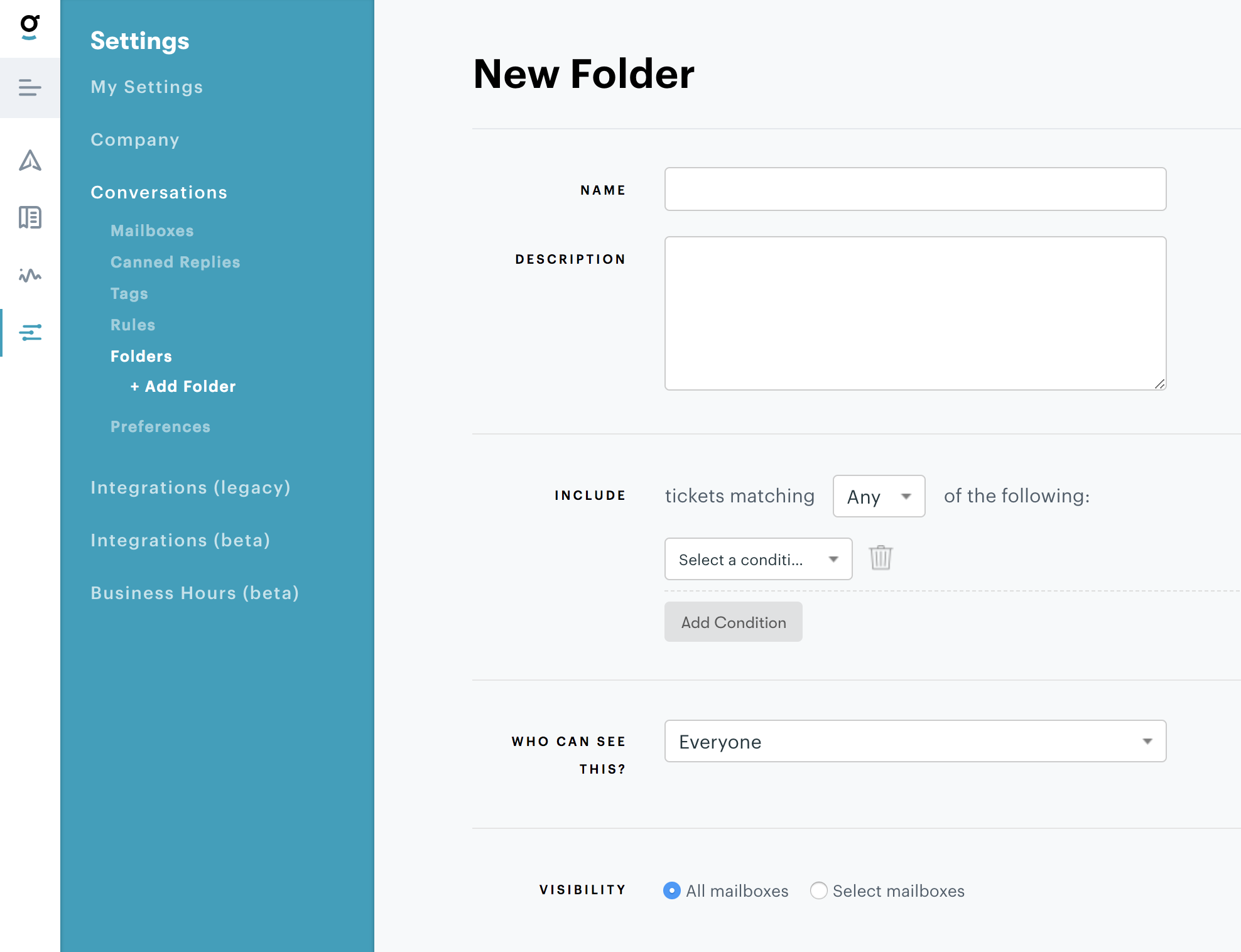Expand the 'Who Can See This?' dropdown

914,742
